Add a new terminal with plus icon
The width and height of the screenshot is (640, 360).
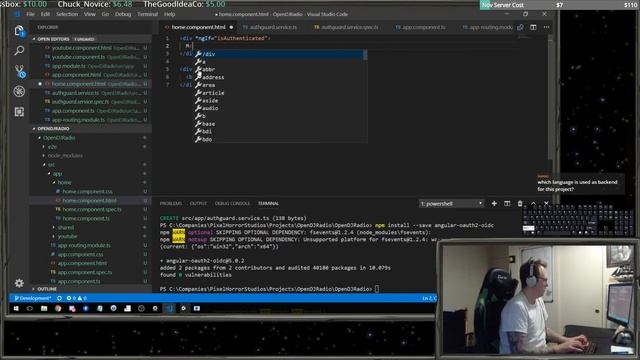pyautogui.click(x=494, y=203)
